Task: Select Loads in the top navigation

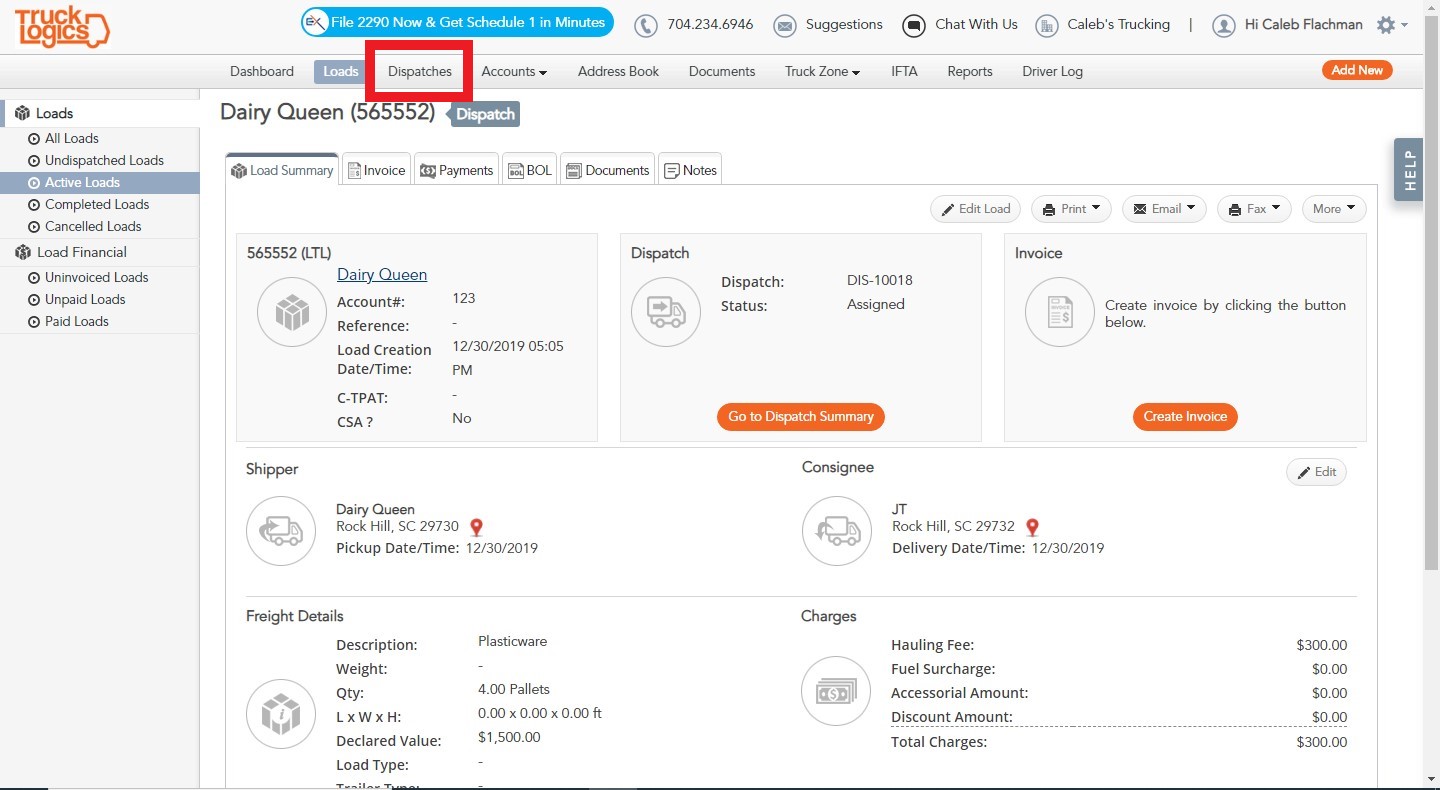Action: 341,71
